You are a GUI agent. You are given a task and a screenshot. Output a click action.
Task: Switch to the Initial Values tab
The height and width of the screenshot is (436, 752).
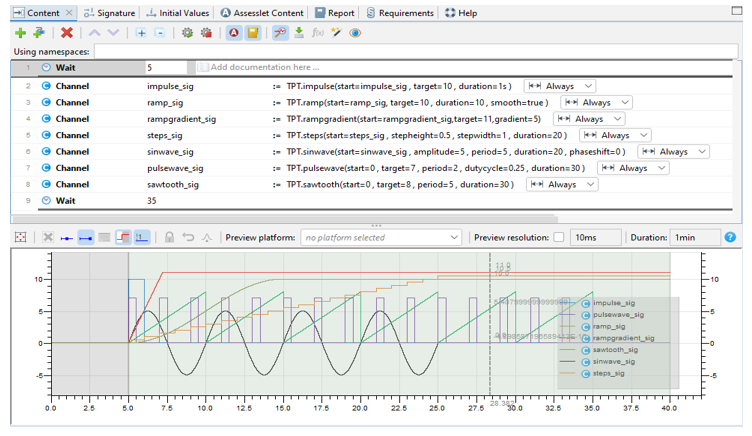click(178, 13)
